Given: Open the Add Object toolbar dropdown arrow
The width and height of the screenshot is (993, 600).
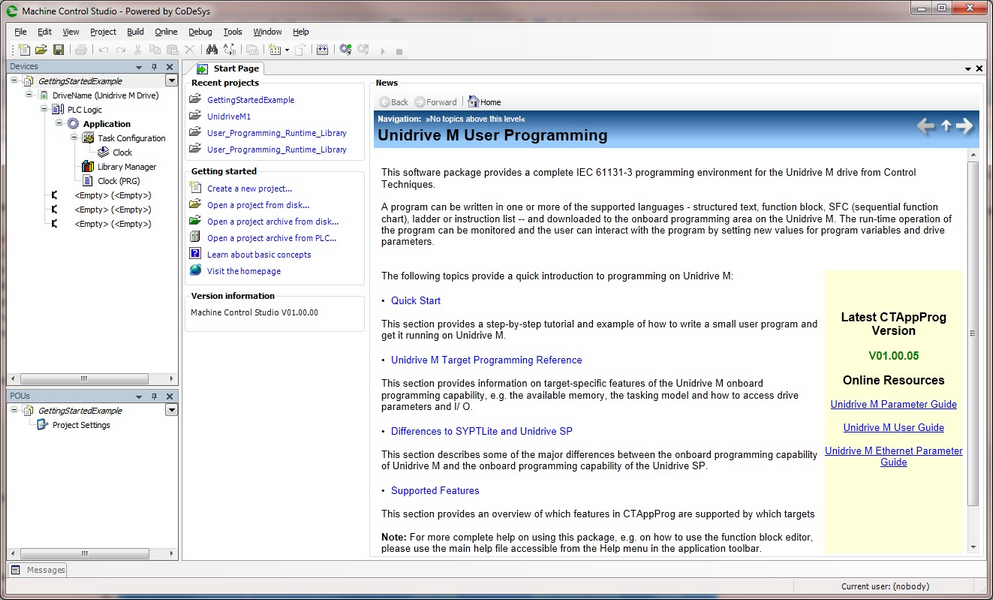Looking at the screenshot, I should point(287,50).
